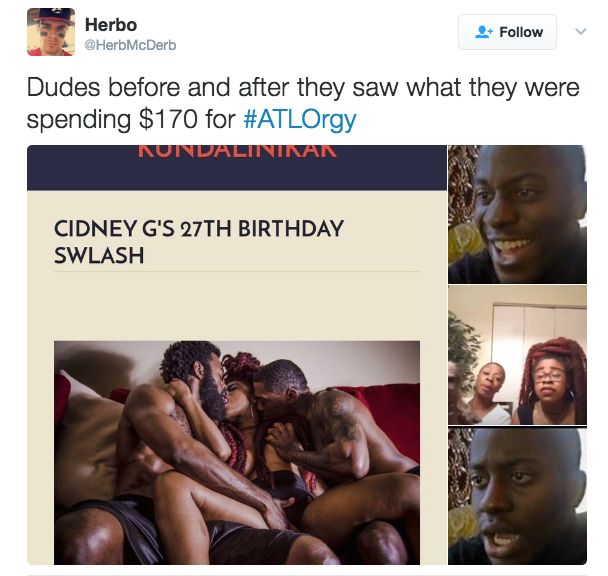Follow the Herbo account

[507, 32]
